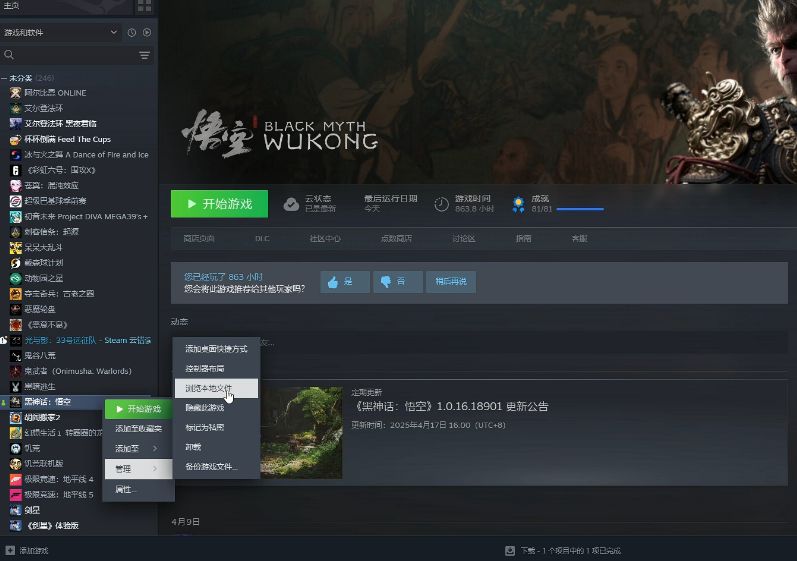Click the Onimusha Warlords game icon
The width and height of the screenshot is (797, 561).
[16, 371]
